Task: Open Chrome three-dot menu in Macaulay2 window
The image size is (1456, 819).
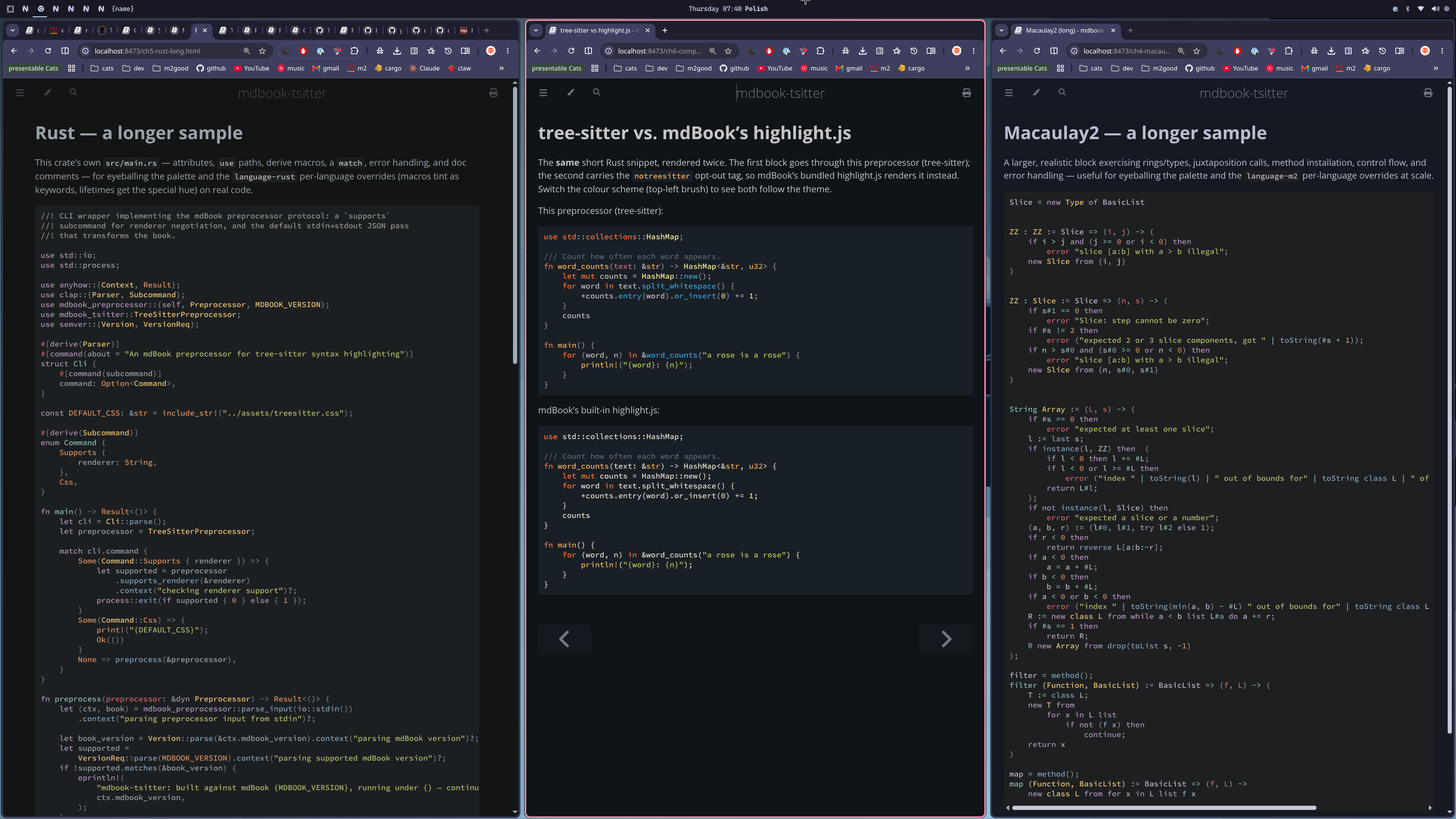Action: click(x=1442, y=51)
